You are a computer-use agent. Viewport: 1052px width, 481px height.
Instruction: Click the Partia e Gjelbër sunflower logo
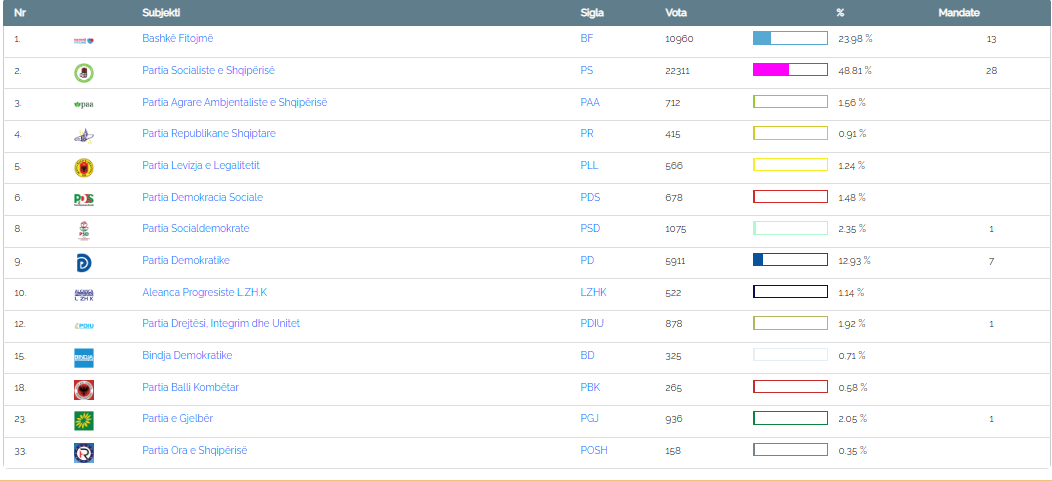[84, 420]
